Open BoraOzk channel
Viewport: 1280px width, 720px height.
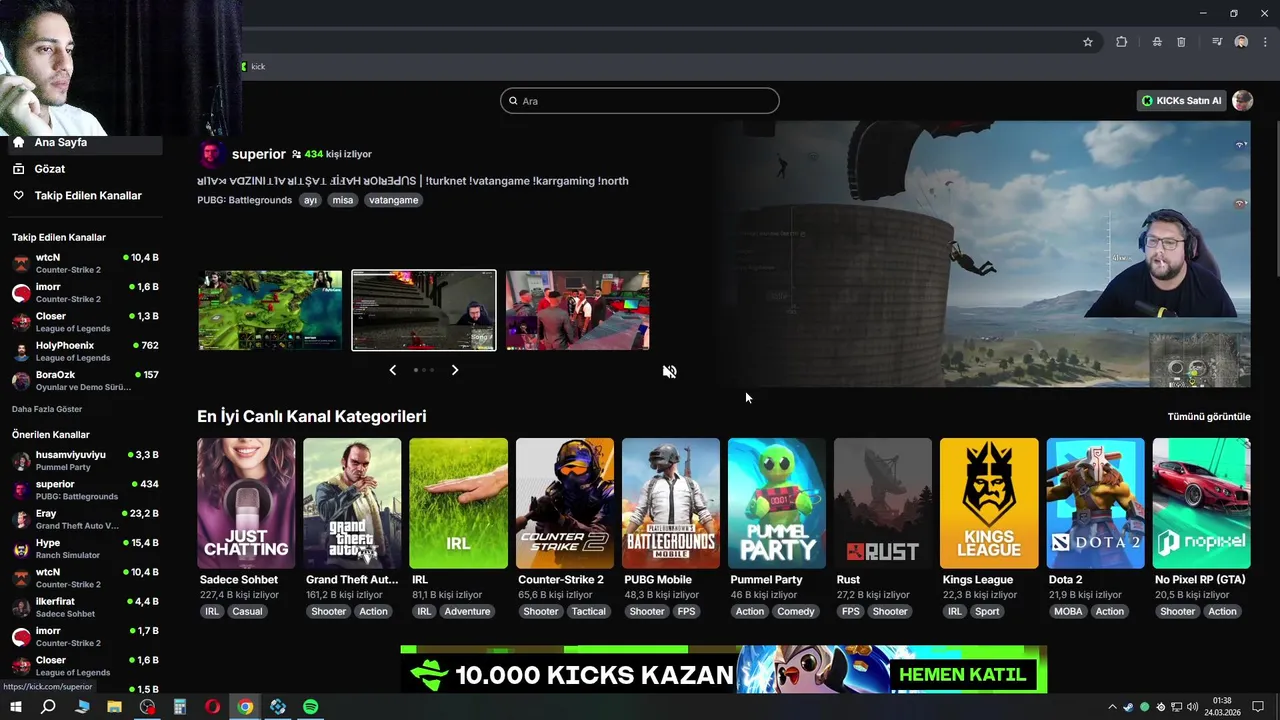(85, 380)
